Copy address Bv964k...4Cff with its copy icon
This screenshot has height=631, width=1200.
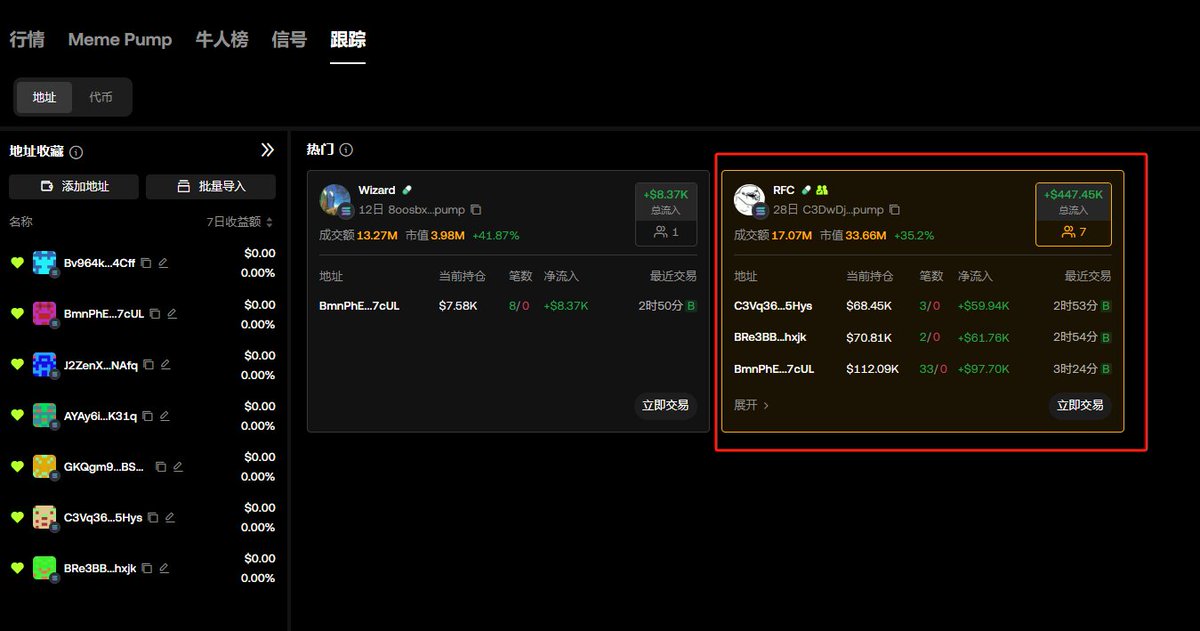click(x=146, y=263)
